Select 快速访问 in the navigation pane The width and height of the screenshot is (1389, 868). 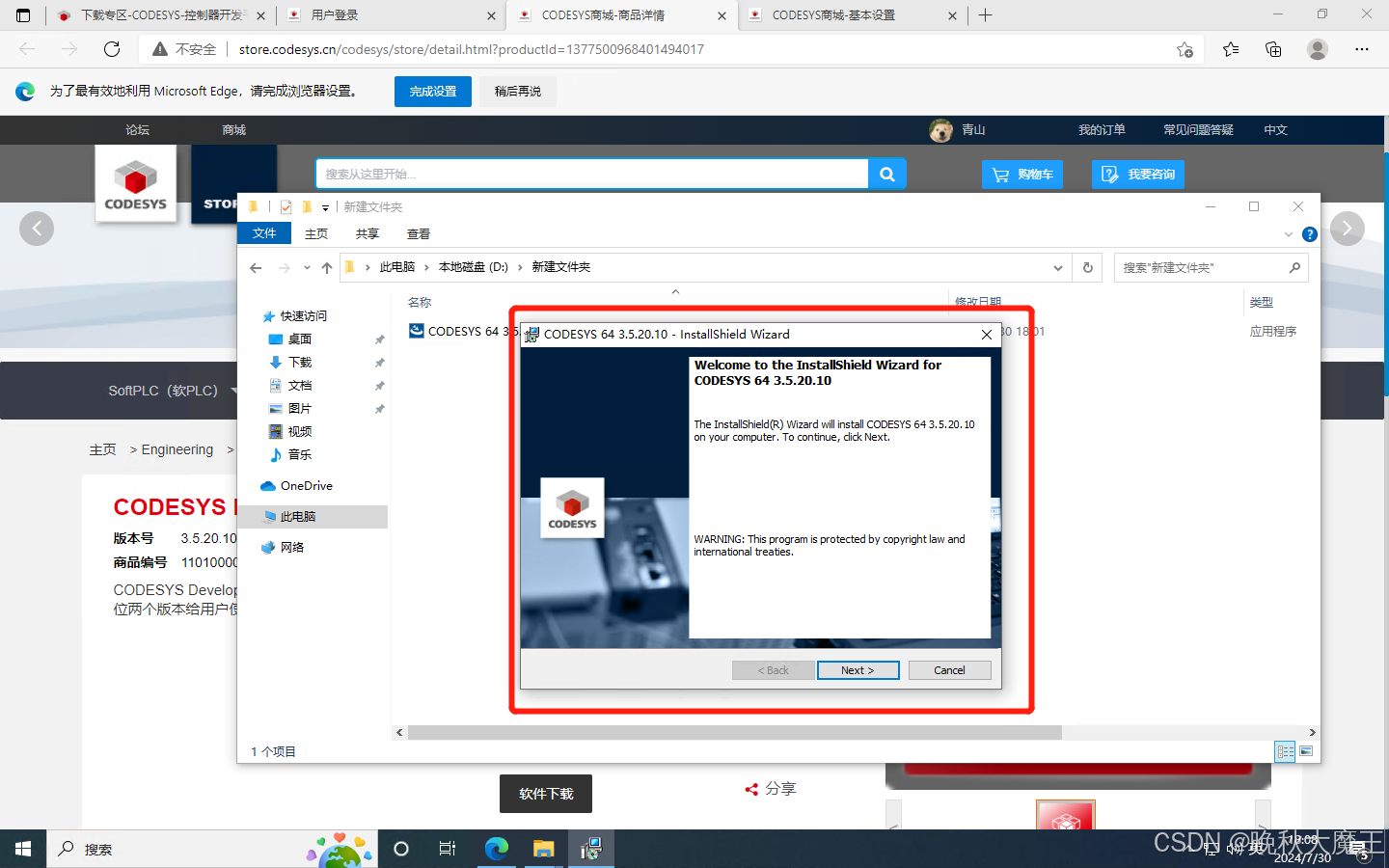tap(304, 316)
